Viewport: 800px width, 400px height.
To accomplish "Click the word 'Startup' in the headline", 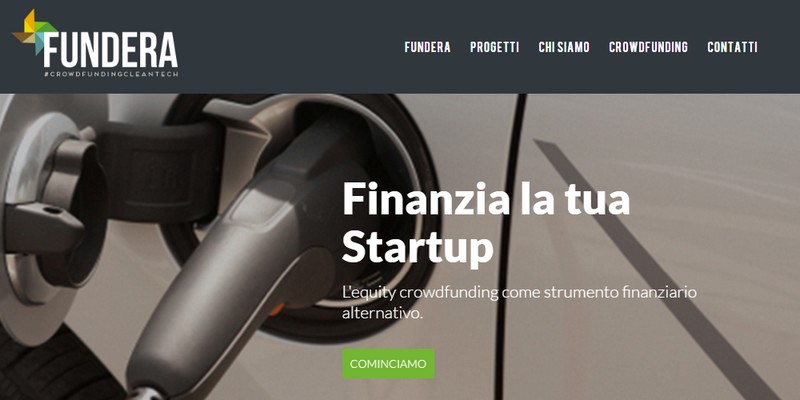I will [418, 249].
